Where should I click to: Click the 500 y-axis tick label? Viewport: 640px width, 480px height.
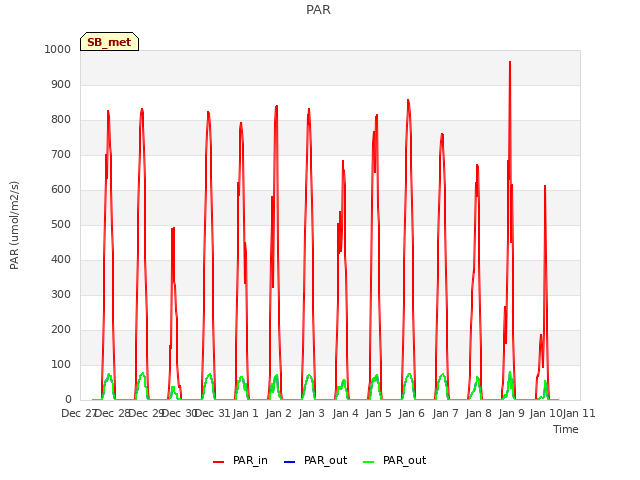pyautogui.click(x=61, y=224)
